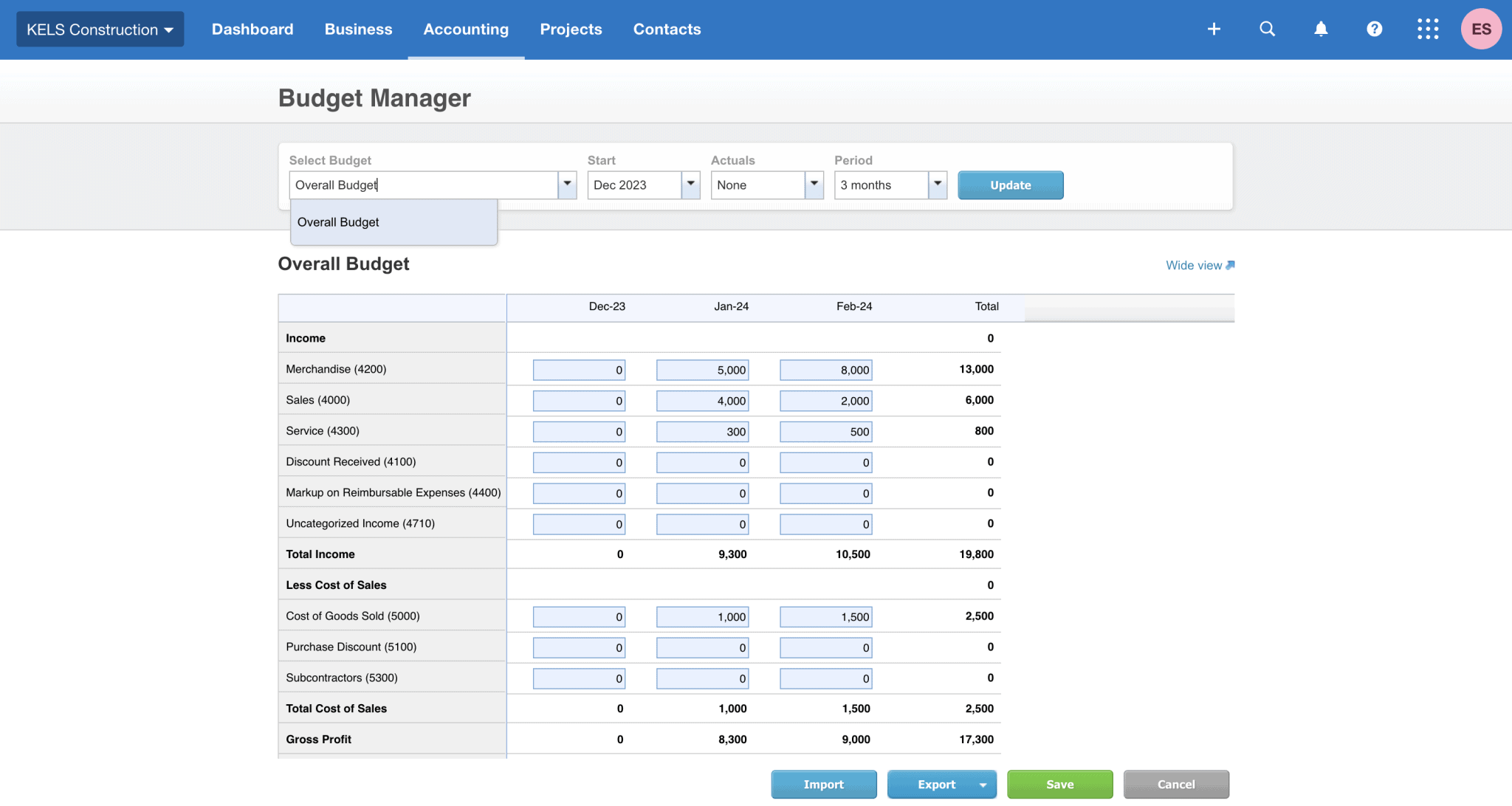Open the Period dropdown set to 3 months
Screen dimensions: 1512x806
click(937, 185)
